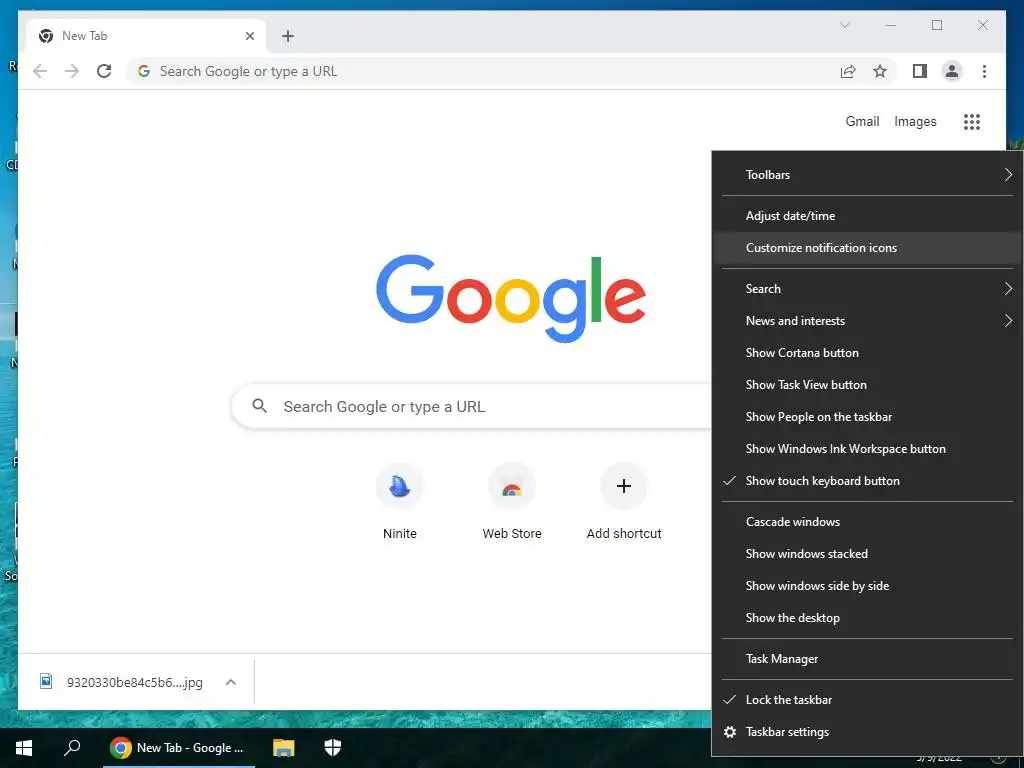The image size is (1024, 768).
Task: Open the Gmail link
Action: [x=862, y=121]
